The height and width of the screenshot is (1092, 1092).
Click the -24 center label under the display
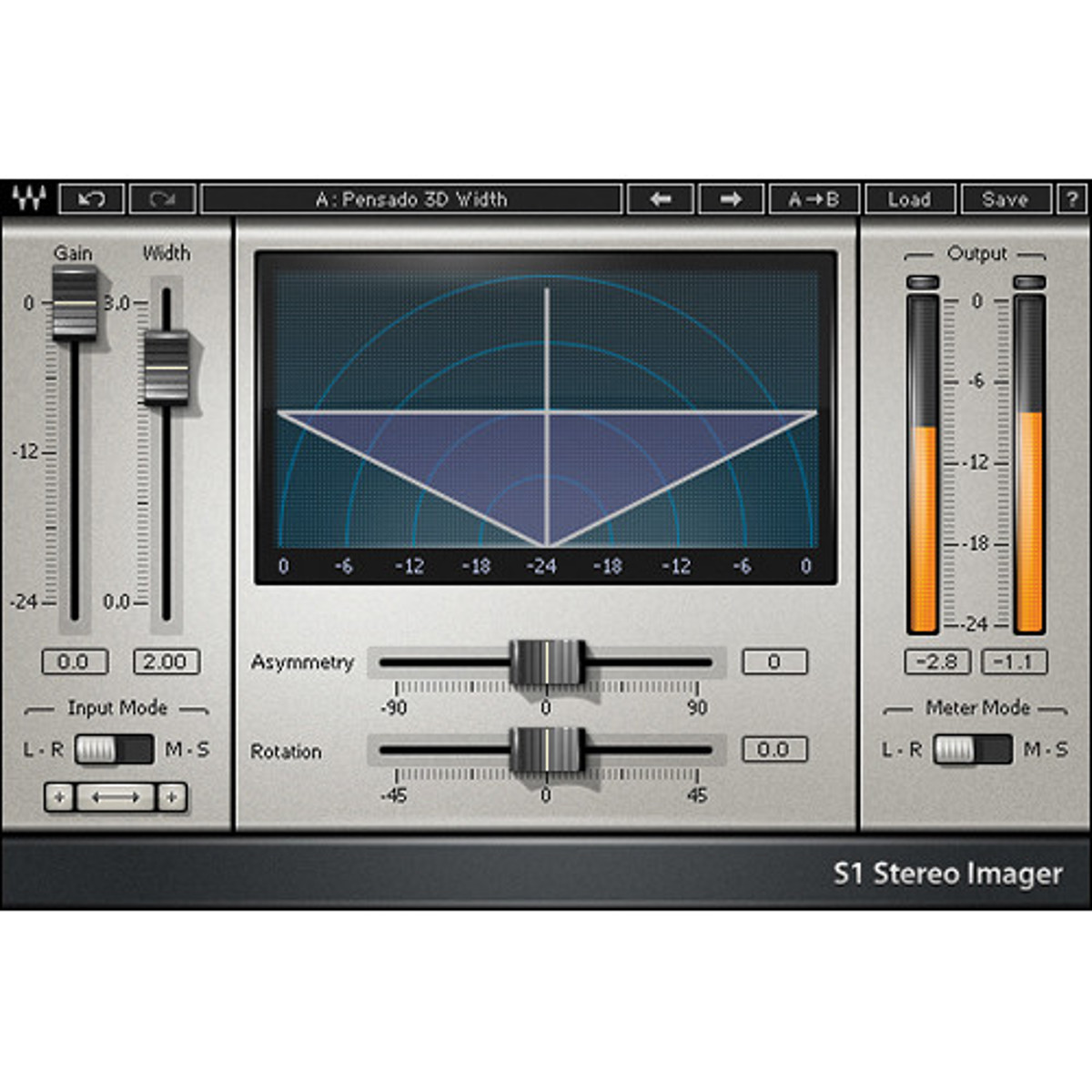(541, 566)
